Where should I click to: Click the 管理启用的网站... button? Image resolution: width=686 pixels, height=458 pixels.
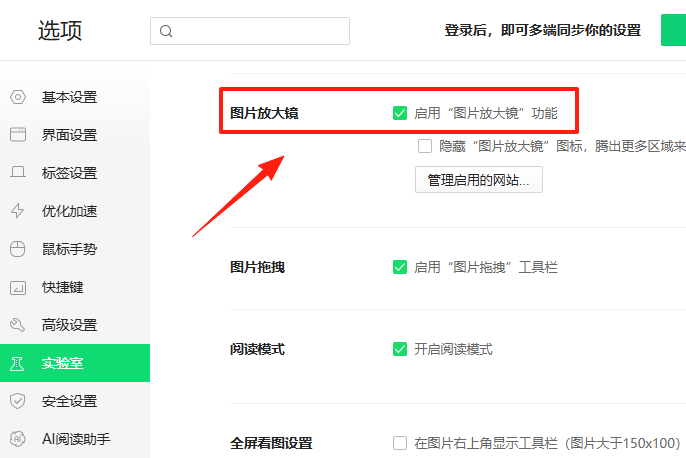(479, 179)
